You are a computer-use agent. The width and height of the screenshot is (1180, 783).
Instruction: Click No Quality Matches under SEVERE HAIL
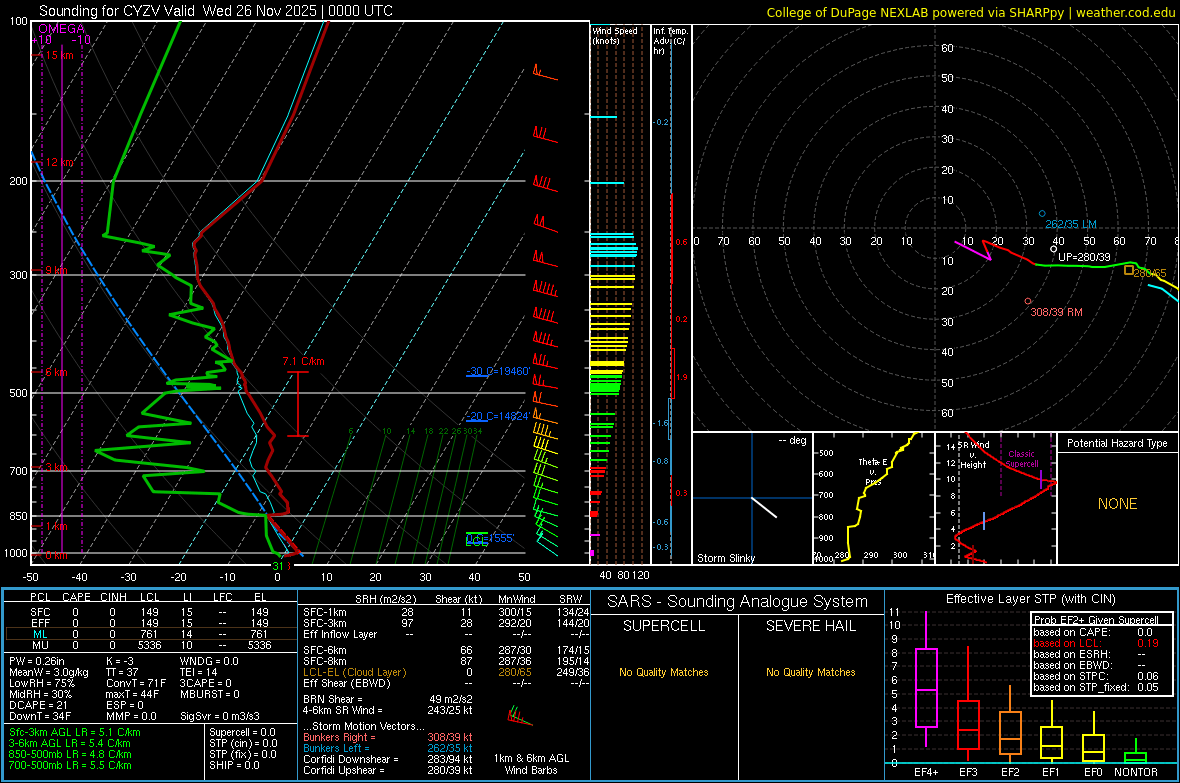point(810,672)
